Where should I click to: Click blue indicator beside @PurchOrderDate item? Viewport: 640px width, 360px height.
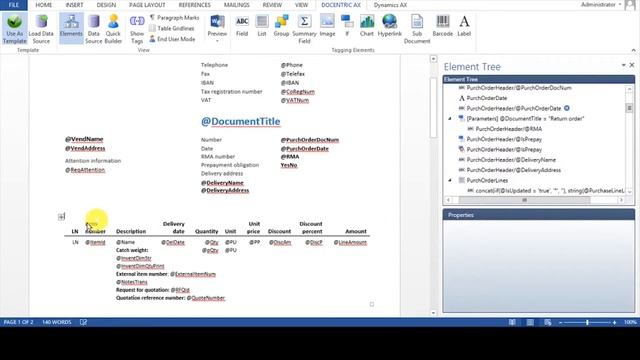pos(567,108)
